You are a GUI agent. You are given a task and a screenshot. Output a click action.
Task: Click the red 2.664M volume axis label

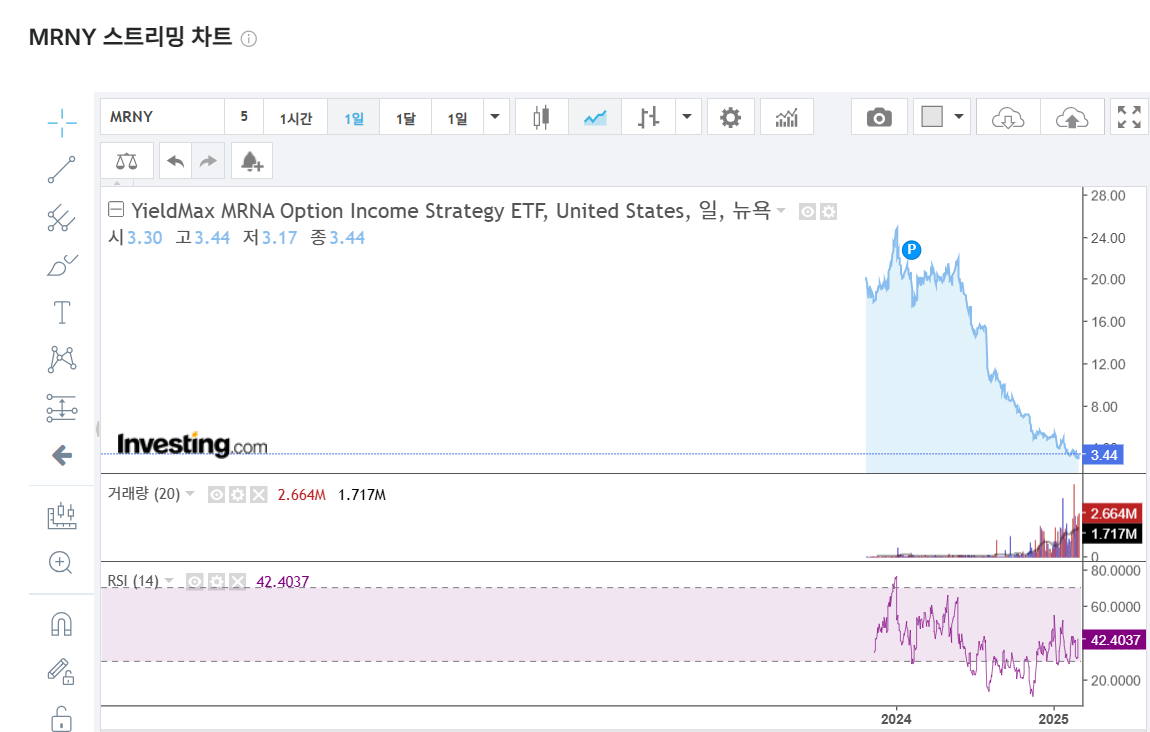tap(1113, 513)
